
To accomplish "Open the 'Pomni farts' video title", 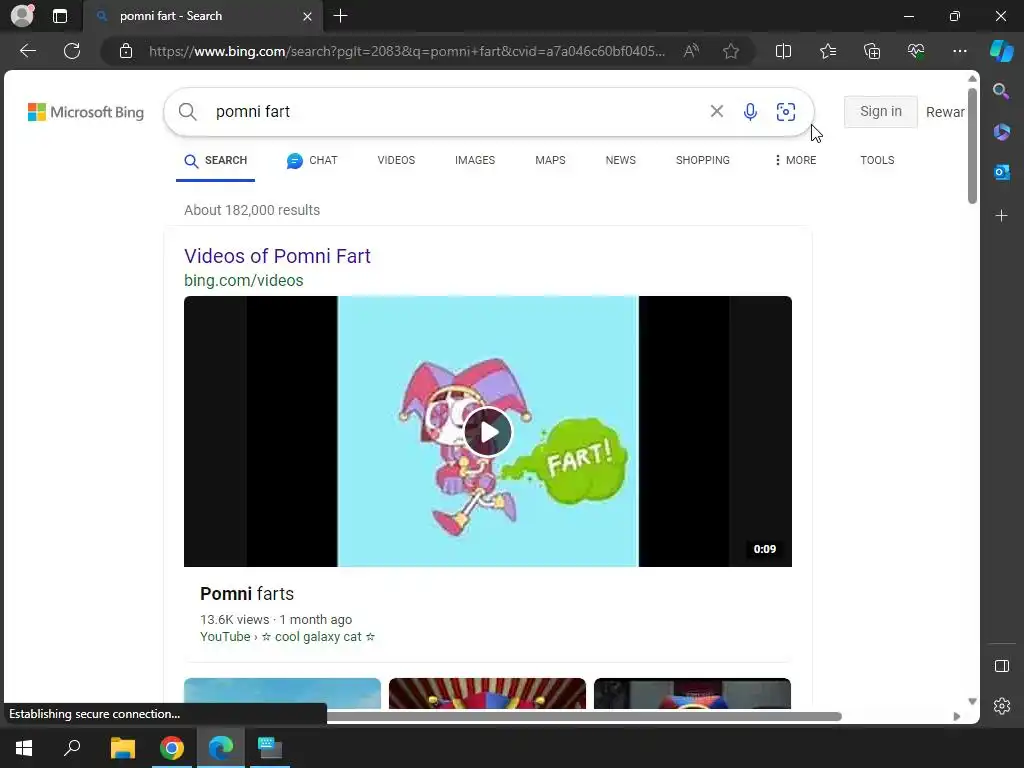I will 247,594.
